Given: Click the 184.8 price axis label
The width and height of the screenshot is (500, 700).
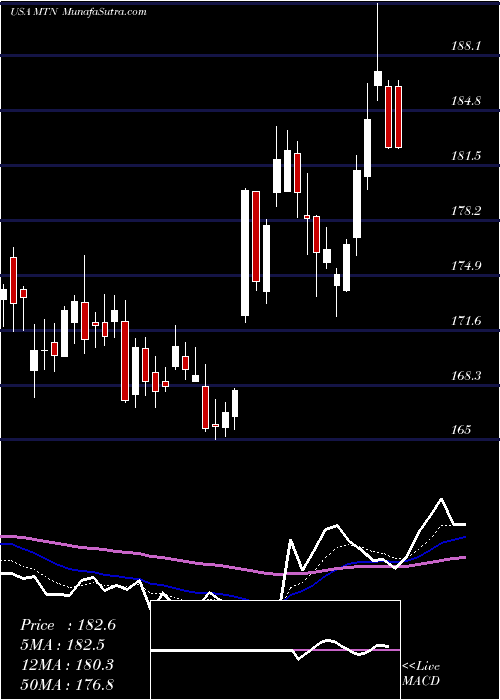Looking at the screenshot, I should point(466,100).
